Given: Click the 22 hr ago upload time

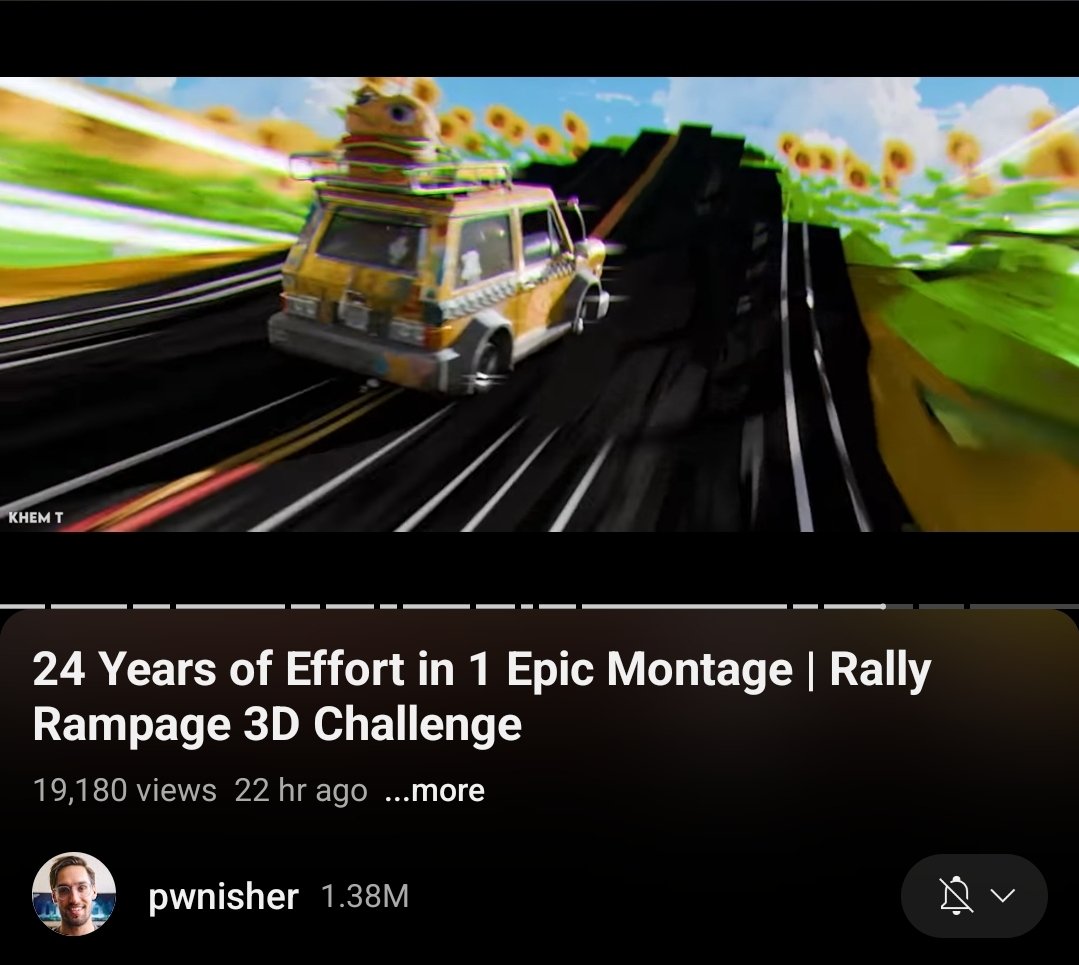Looking at the screenshot, I should (301, 790).
